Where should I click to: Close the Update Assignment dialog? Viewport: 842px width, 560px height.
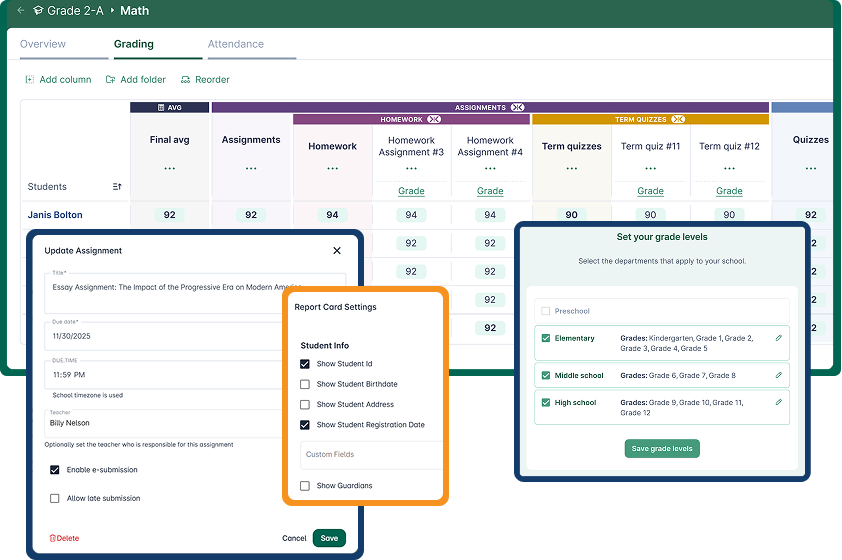click(x=336, y=251)
